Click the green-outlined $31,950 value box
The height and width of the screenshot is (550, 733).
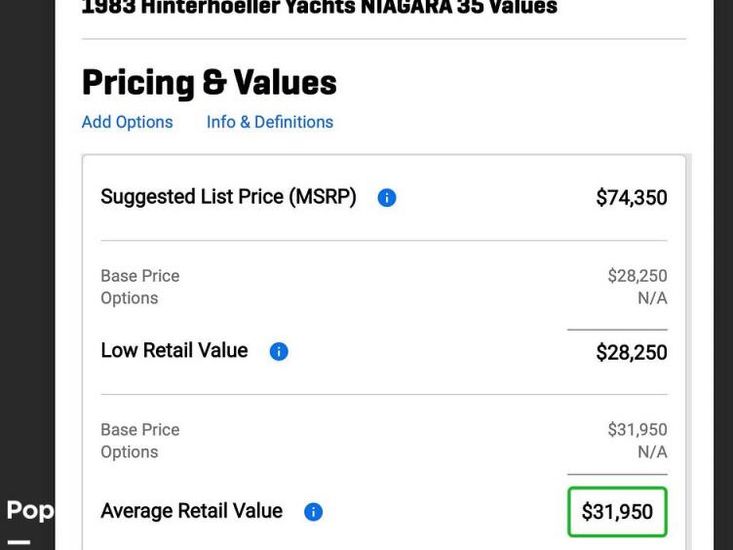tap(617, 512)
